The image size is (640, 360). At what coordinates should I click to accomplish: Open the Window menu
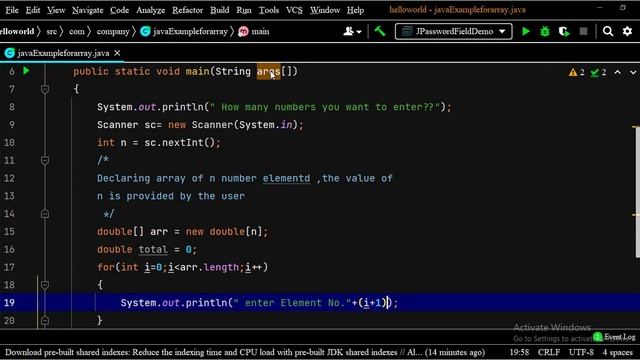[x=325, y=10]
